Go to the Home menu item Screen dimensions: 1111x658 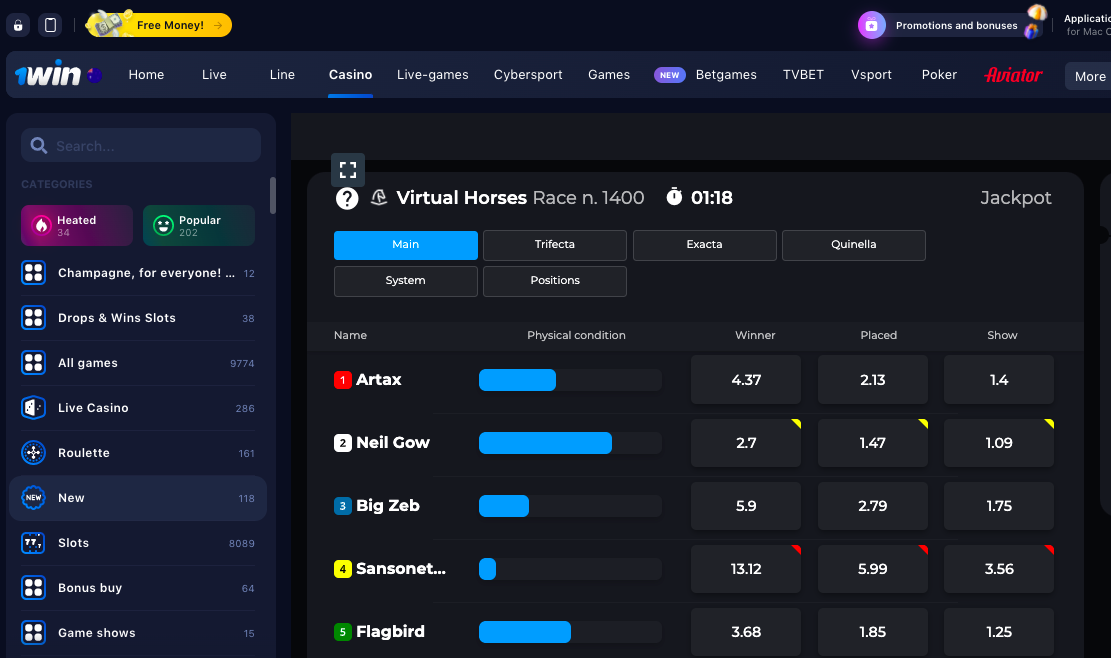point(146,74)
